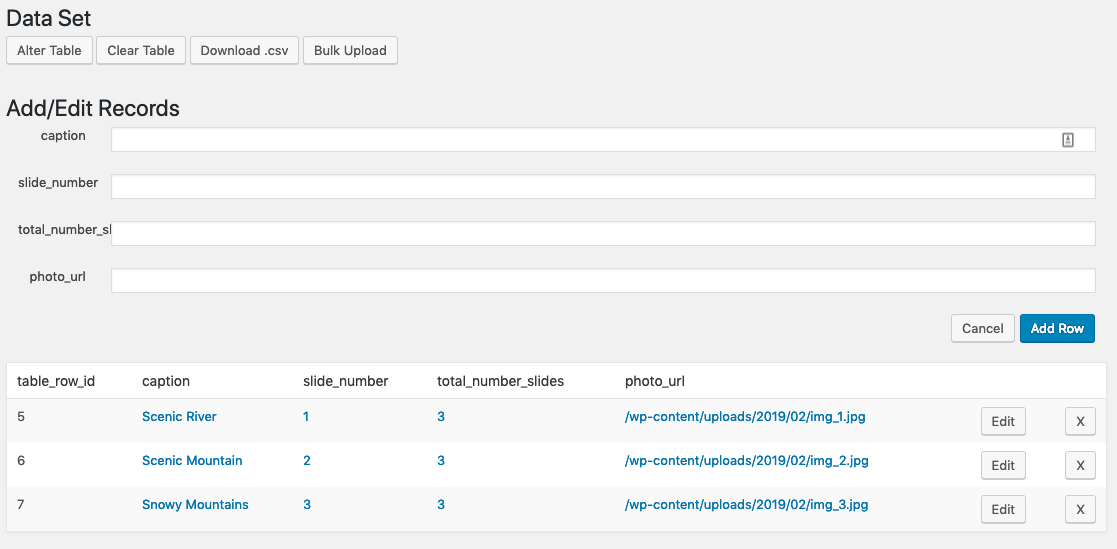Screen dimensions: 1117x549
Task: Click the Clear Table button
Action: (x=141, y=51)
